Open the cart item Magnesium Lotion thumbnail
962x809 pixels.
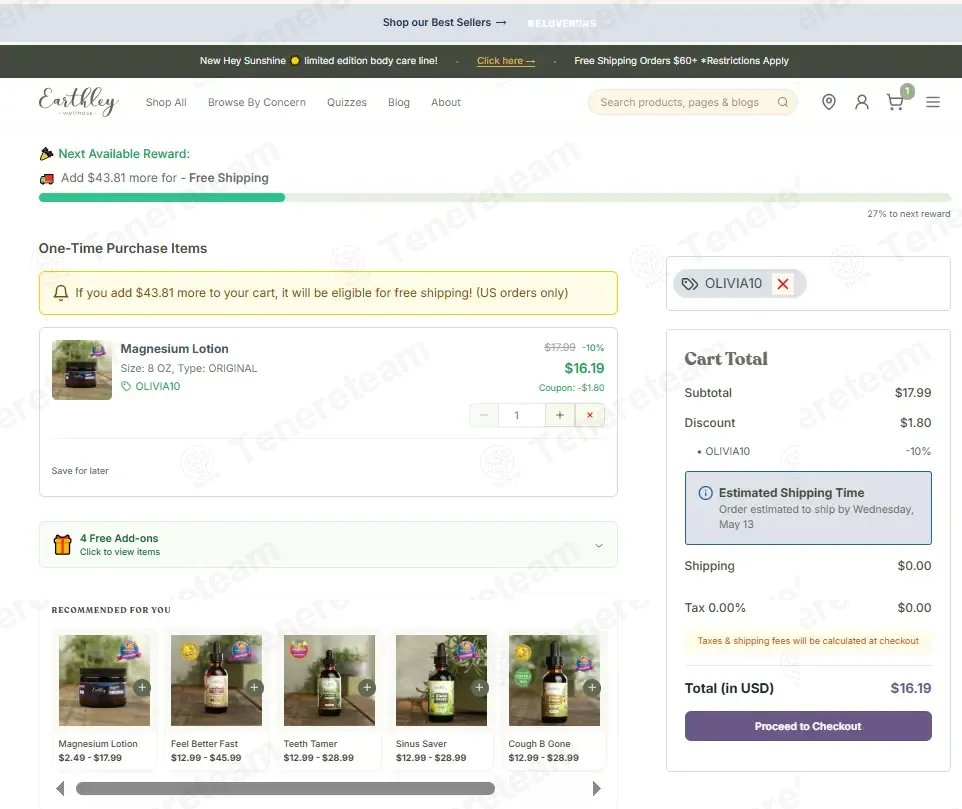82,370
